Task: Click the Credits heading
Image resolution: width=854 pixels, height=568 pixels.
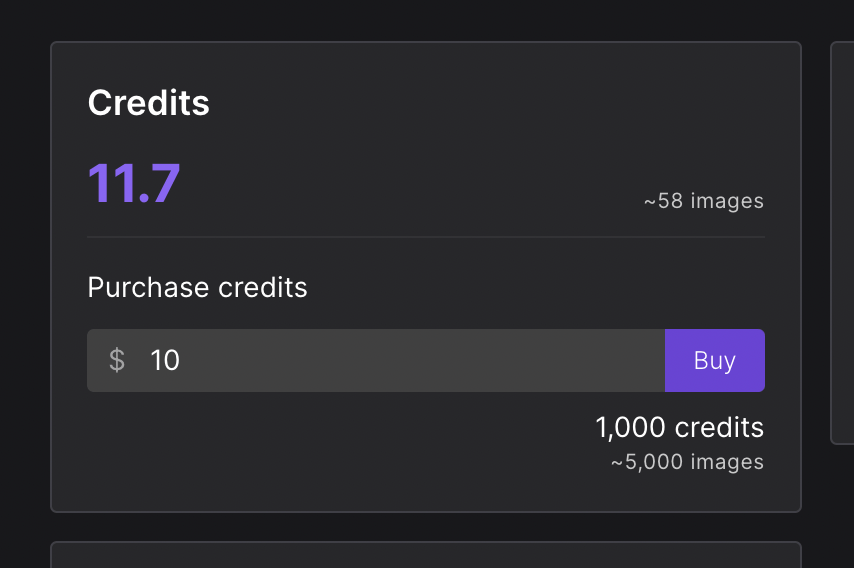Action: [149, 103]
